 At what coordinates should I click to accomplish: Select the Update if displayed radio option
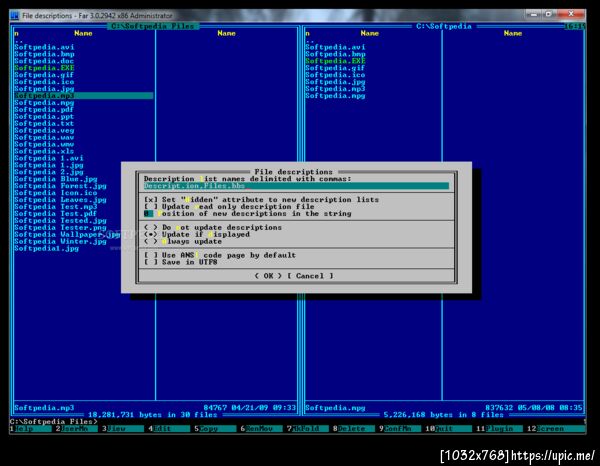pos(197,235)
